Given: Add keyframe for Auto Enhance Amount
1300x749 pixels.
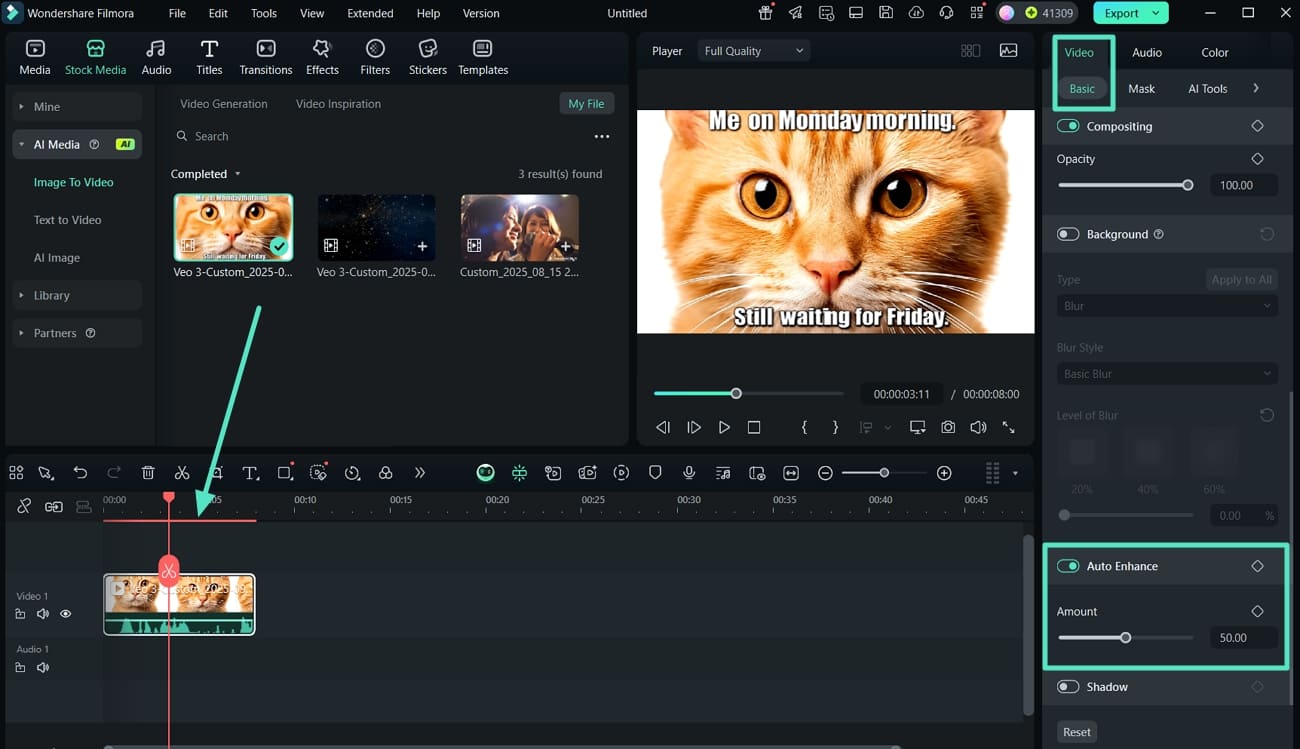Looking at the screenshot, I should 1257,611.
